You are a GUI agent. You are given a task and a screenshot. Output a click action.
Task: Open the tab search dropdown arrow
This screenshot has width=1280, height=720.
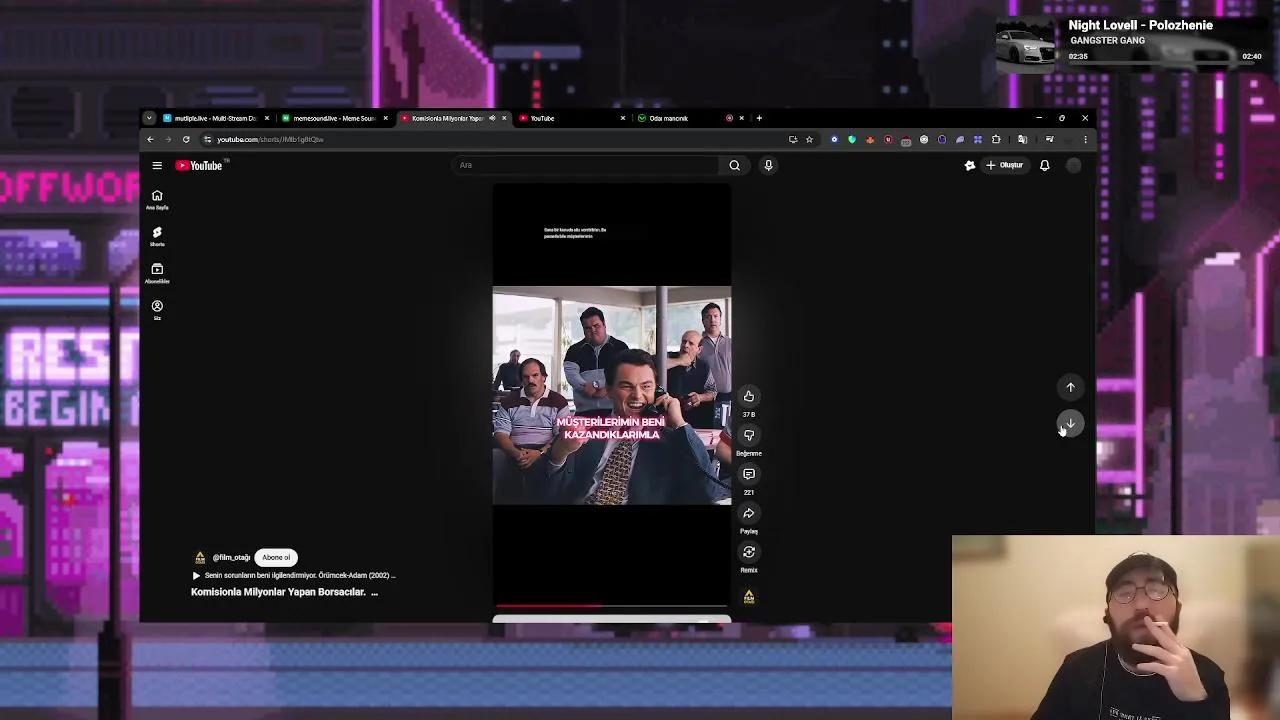[x=149, y=118]
